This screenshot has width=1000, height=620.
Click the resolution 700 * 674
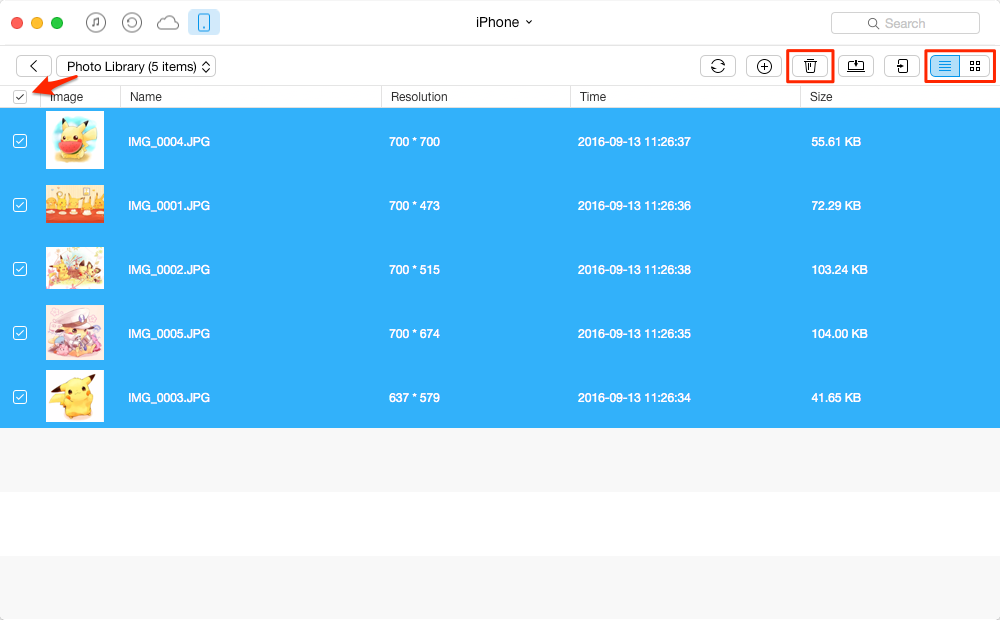[x=415, y=334]
